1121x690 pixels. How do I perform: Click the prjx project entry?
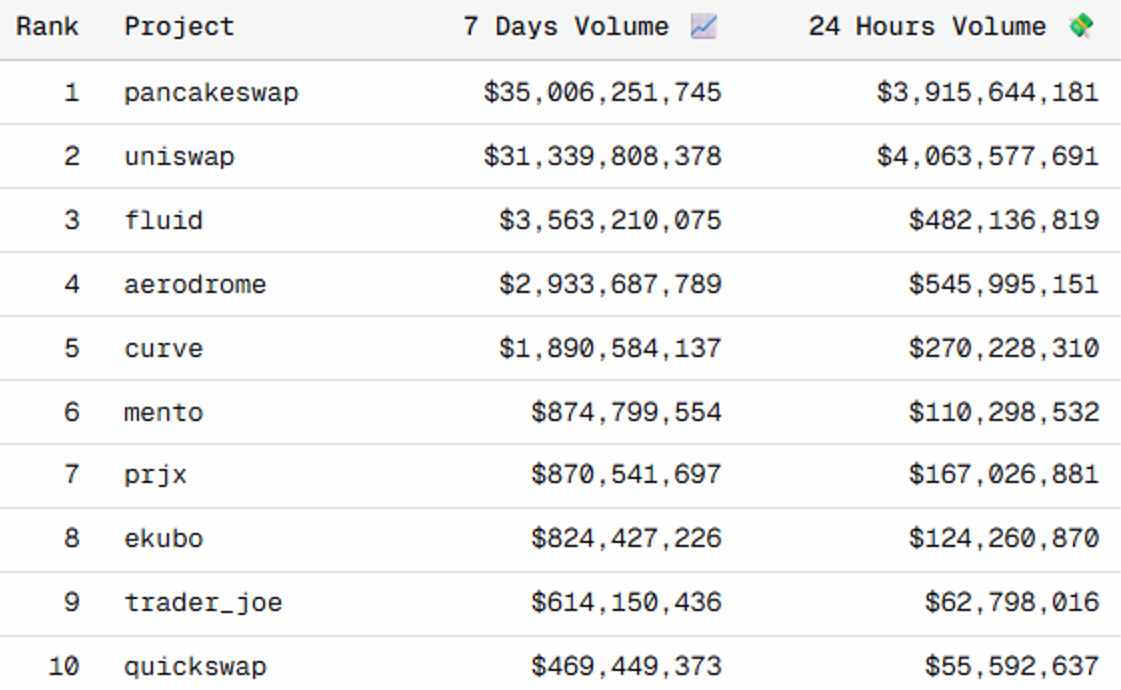[155, 475]
